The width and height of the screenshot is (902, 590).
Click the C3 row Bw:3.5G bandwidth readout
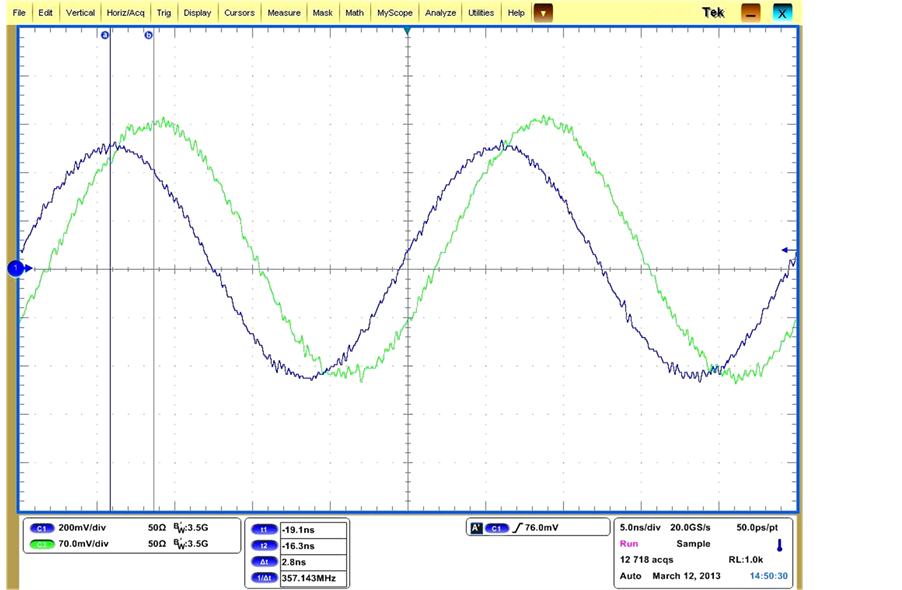[191, 543]
